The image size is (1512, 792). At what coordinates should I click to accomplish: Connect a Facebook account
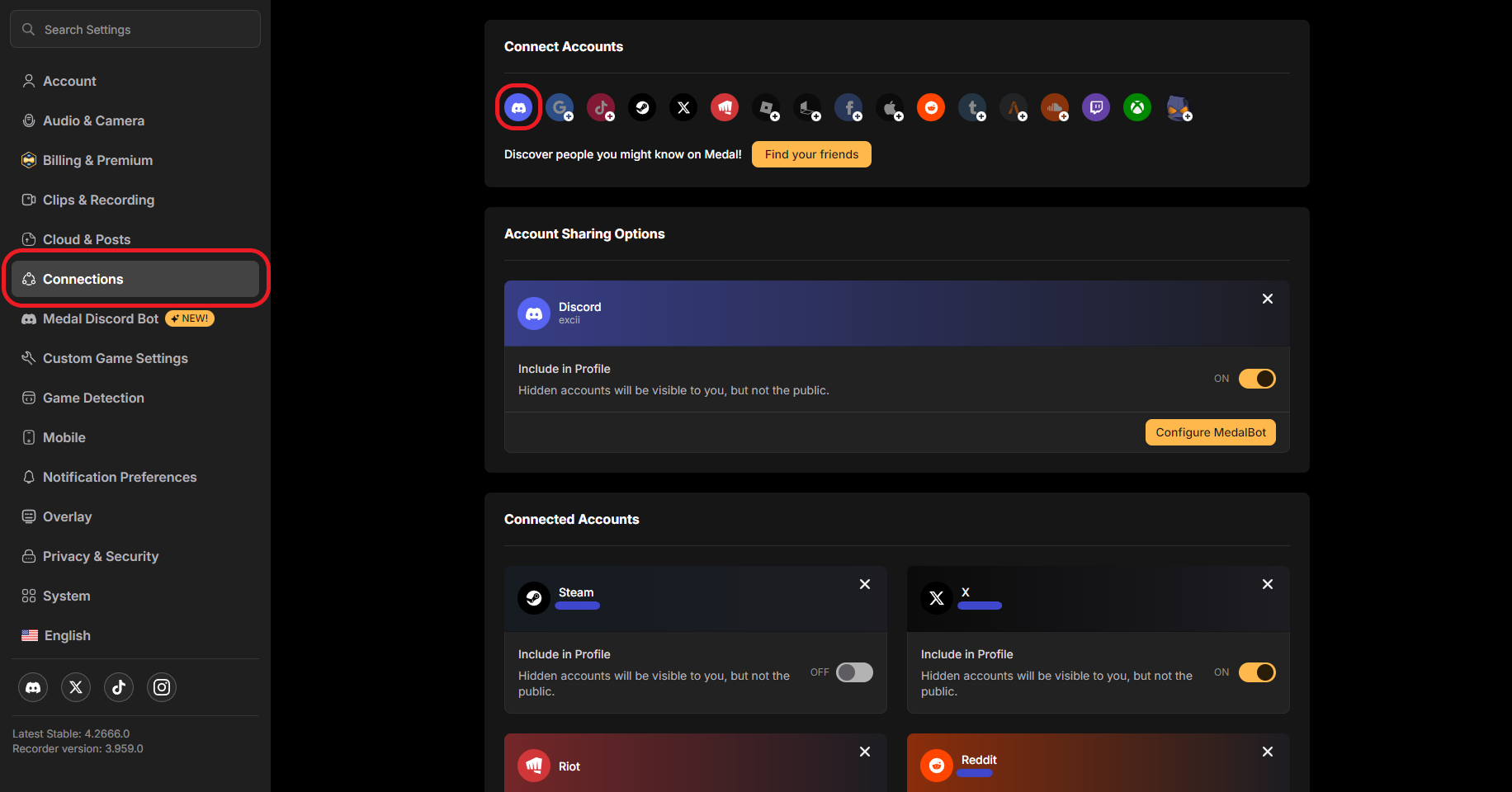(849, 107)
